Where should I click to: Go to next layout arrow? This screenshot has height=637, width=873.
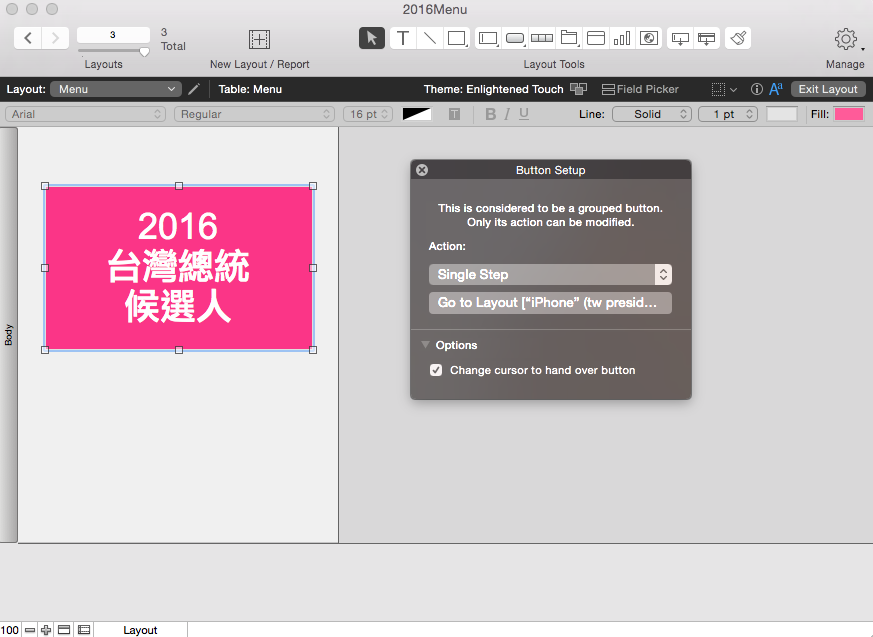click(55, 38)
